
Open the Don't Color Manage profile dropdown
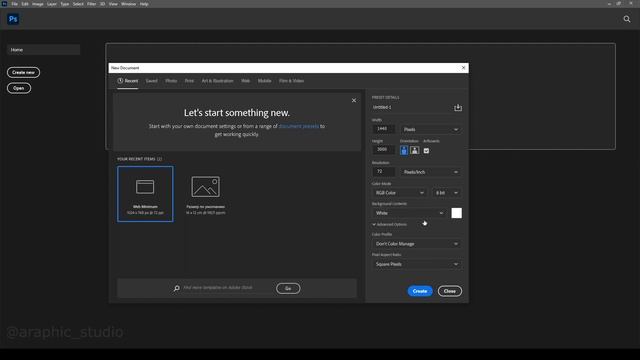click(417, 244)
